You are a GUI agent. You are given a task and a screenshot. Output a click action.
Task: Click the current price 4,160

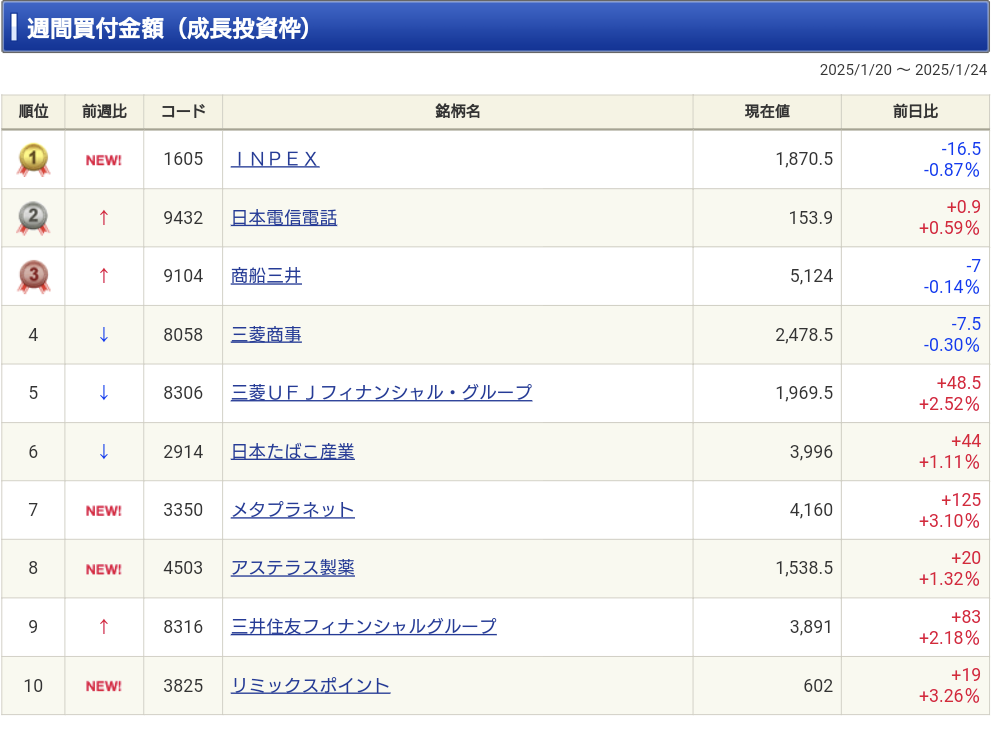(x=811, y=510)
